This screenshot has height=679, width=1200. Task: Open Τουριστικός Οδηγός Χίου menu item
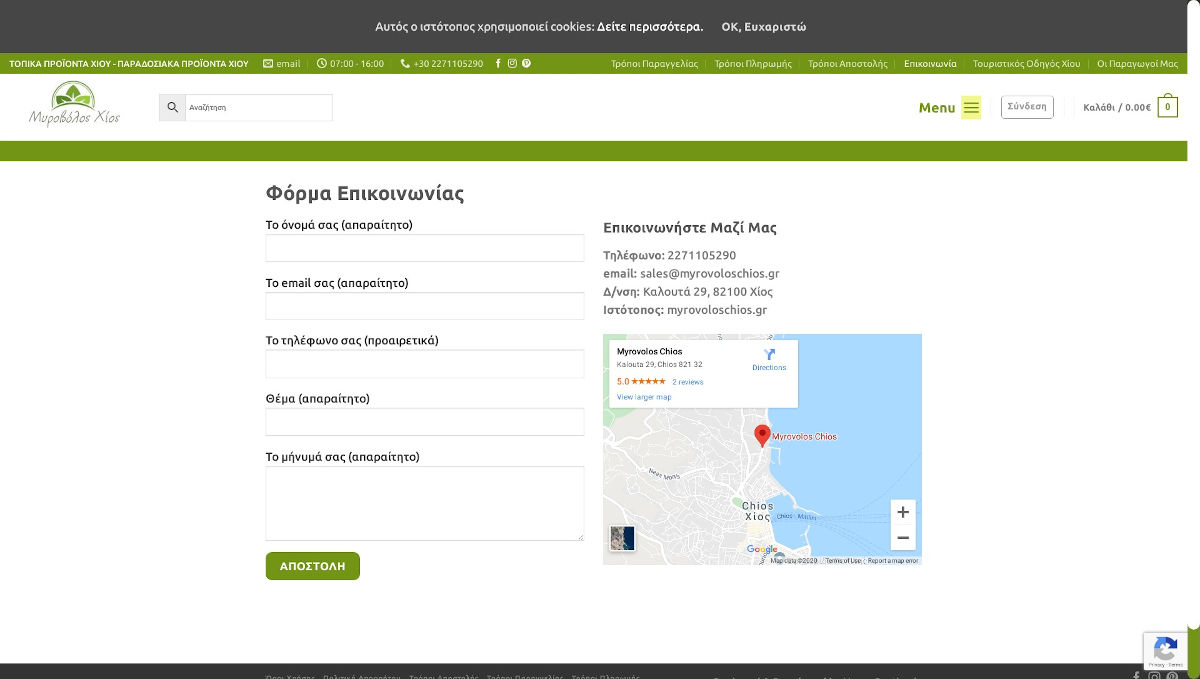point(1026,64)
